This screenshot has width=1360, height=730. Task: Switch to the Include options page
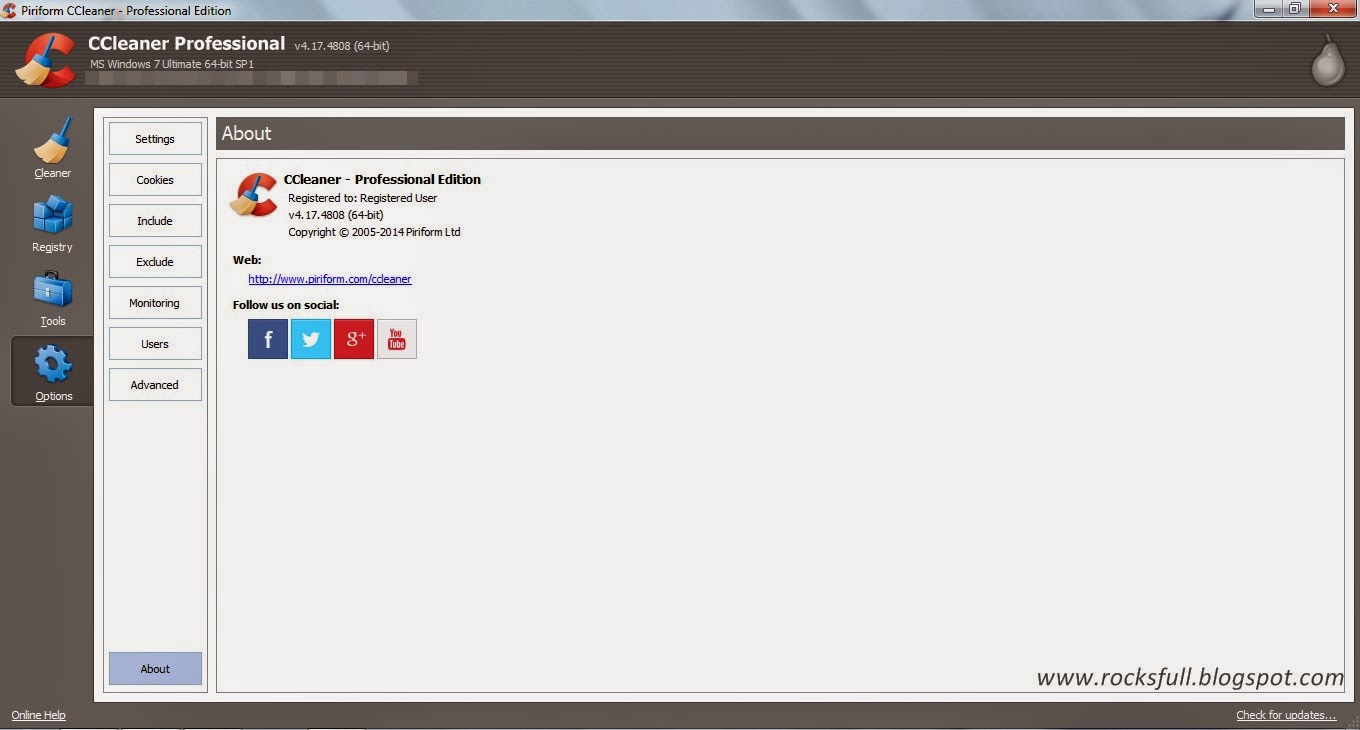[x=155, y=221]
